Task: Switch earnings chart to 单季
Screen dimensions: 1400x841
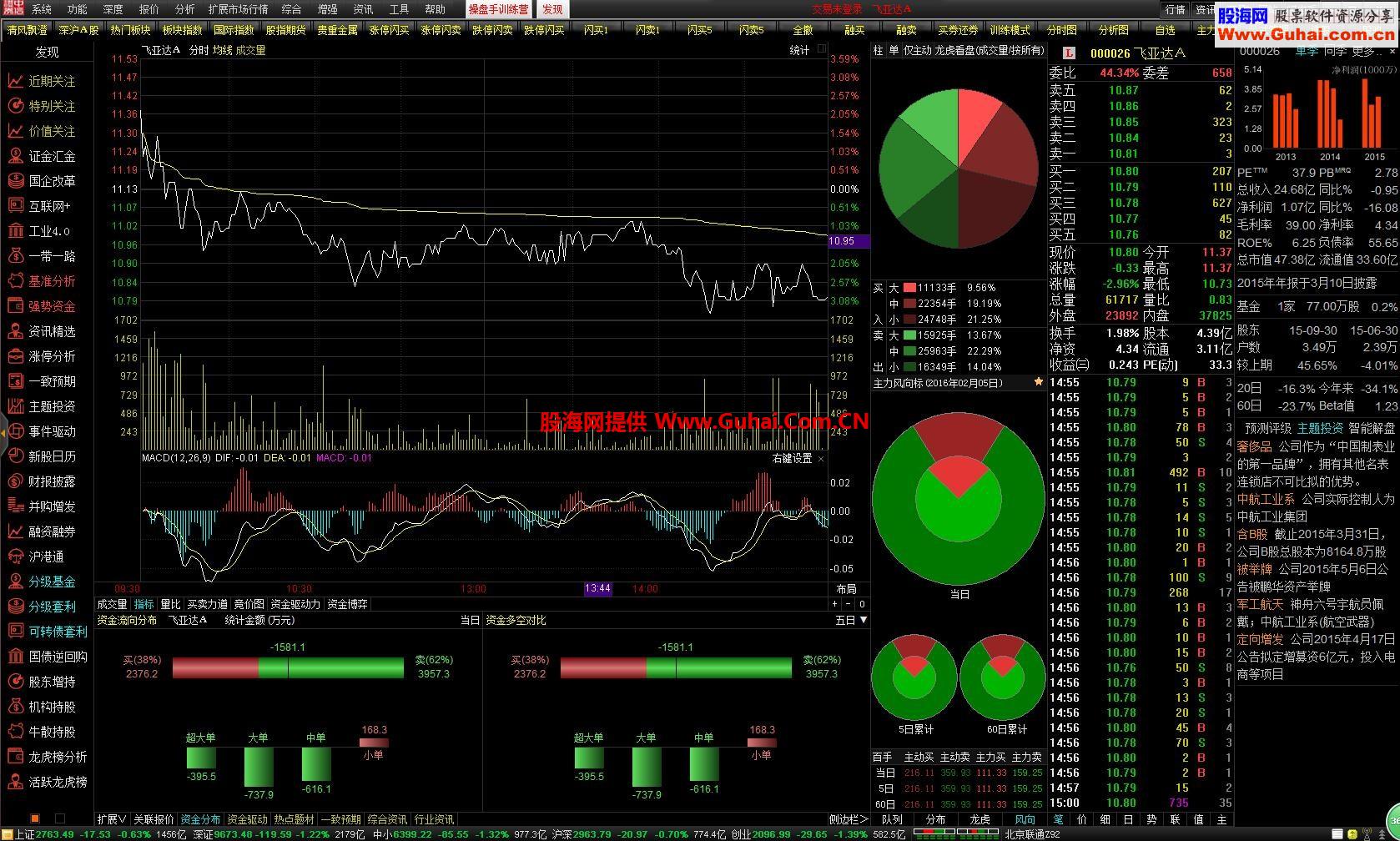Action: 1307,51
